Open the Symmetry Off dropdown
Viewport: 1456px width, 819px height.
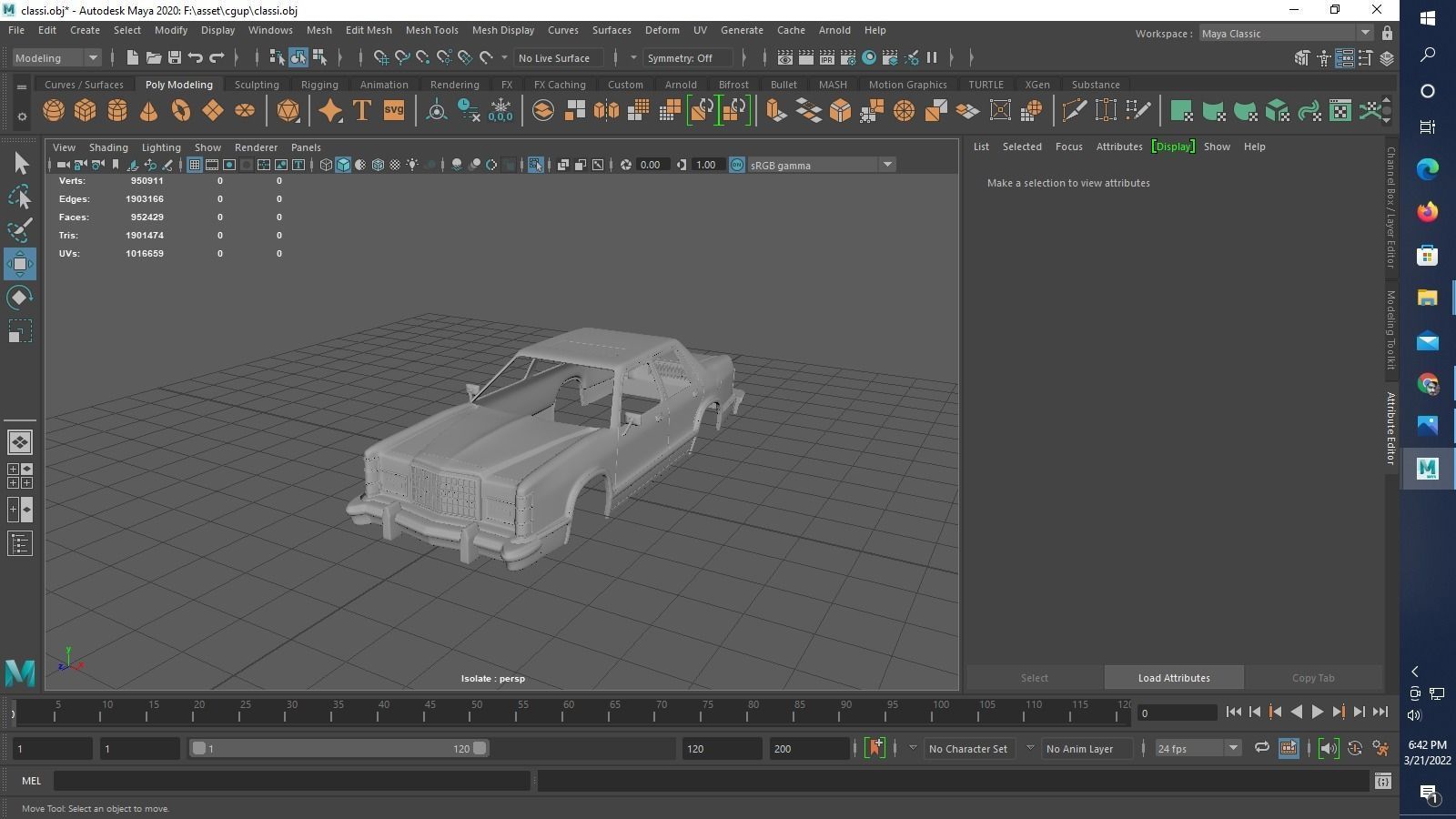point(688,57)
